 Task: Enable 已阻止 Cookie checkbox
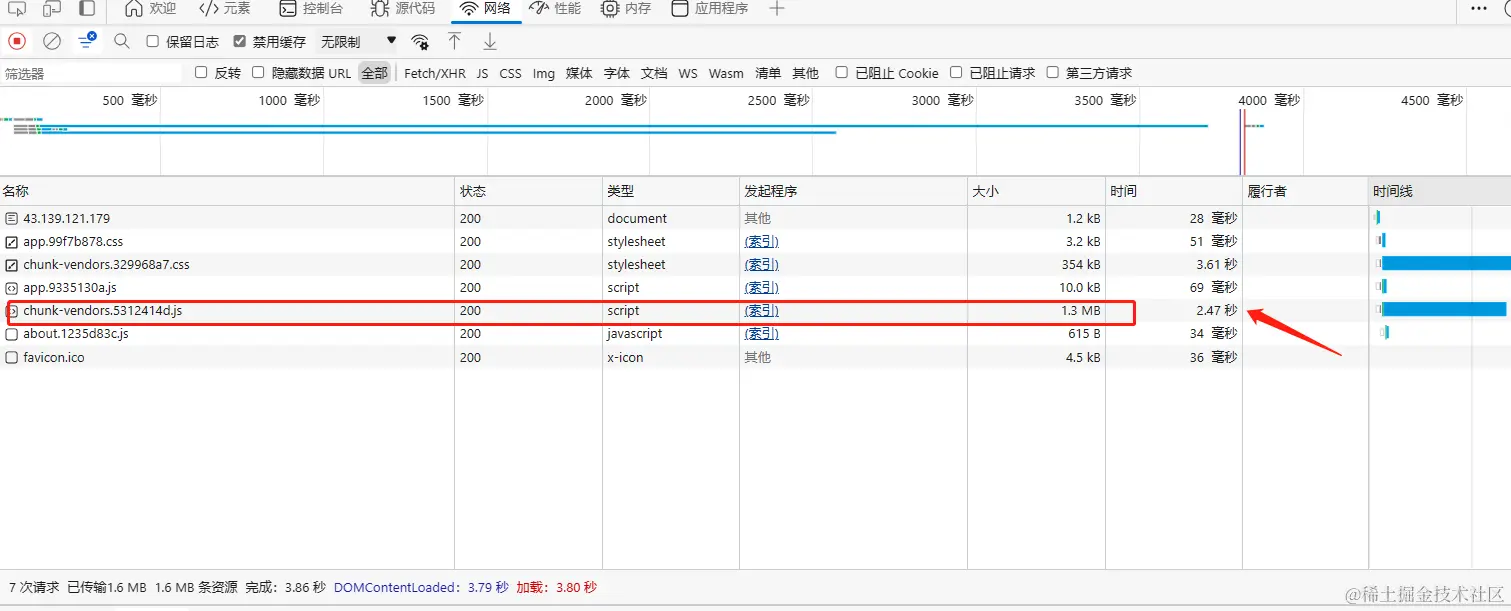coord(841,73)
